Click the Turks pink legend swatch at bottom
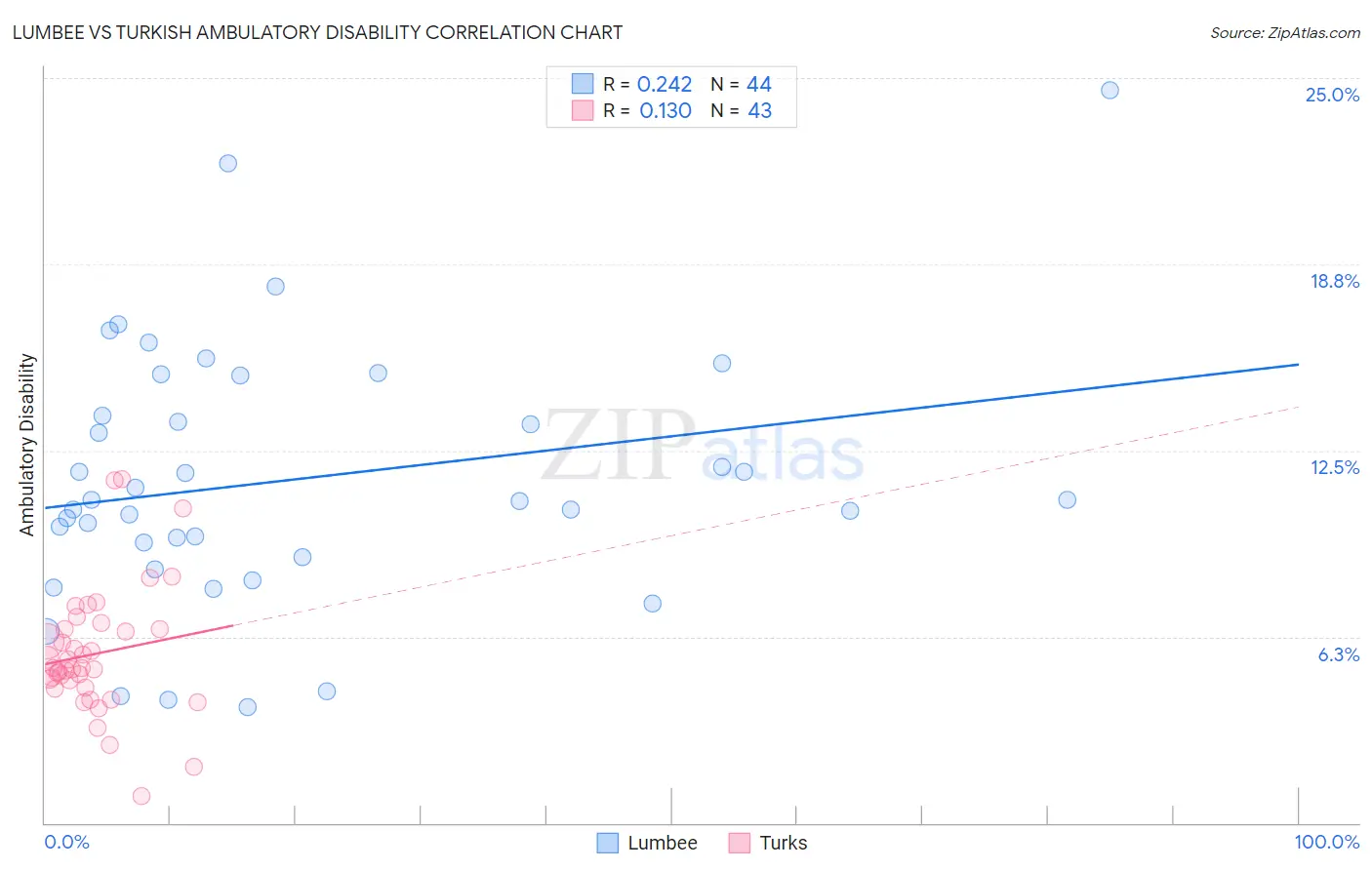 (x=739, y=843)
